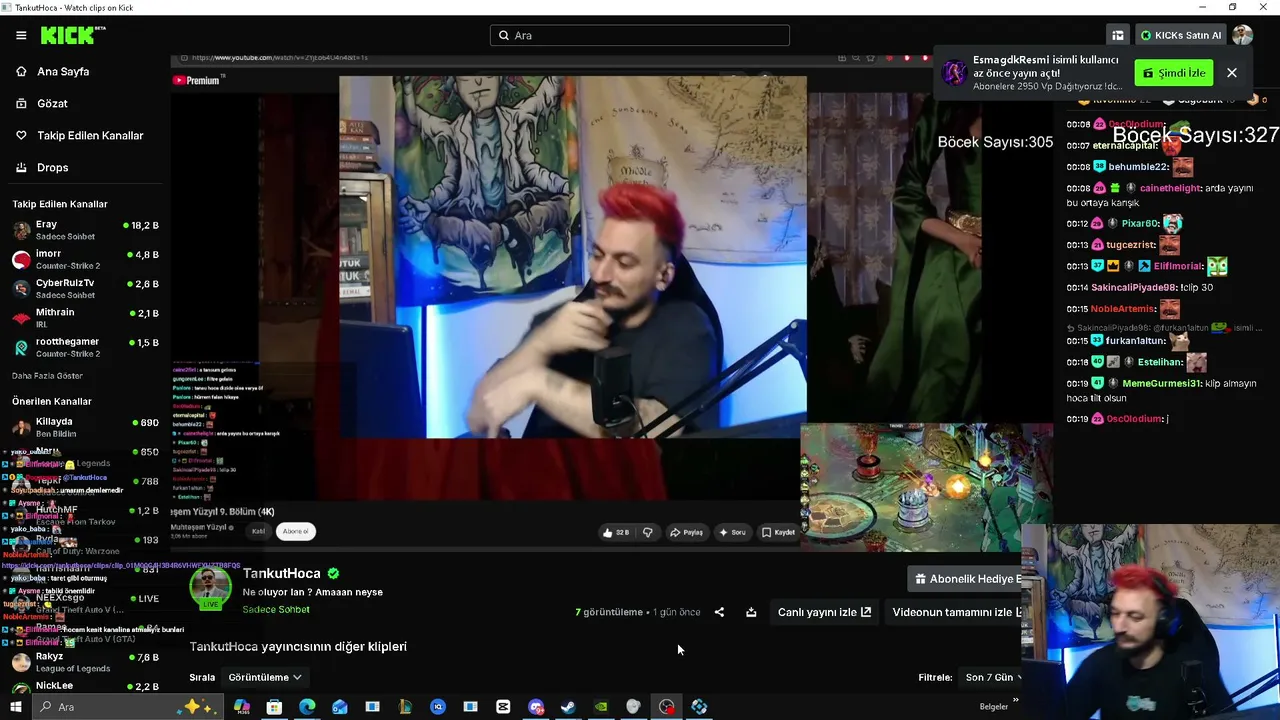Open League of Legends icon in taskbar
This screenshot has height=720, width=1280.
tap(405, 707)
